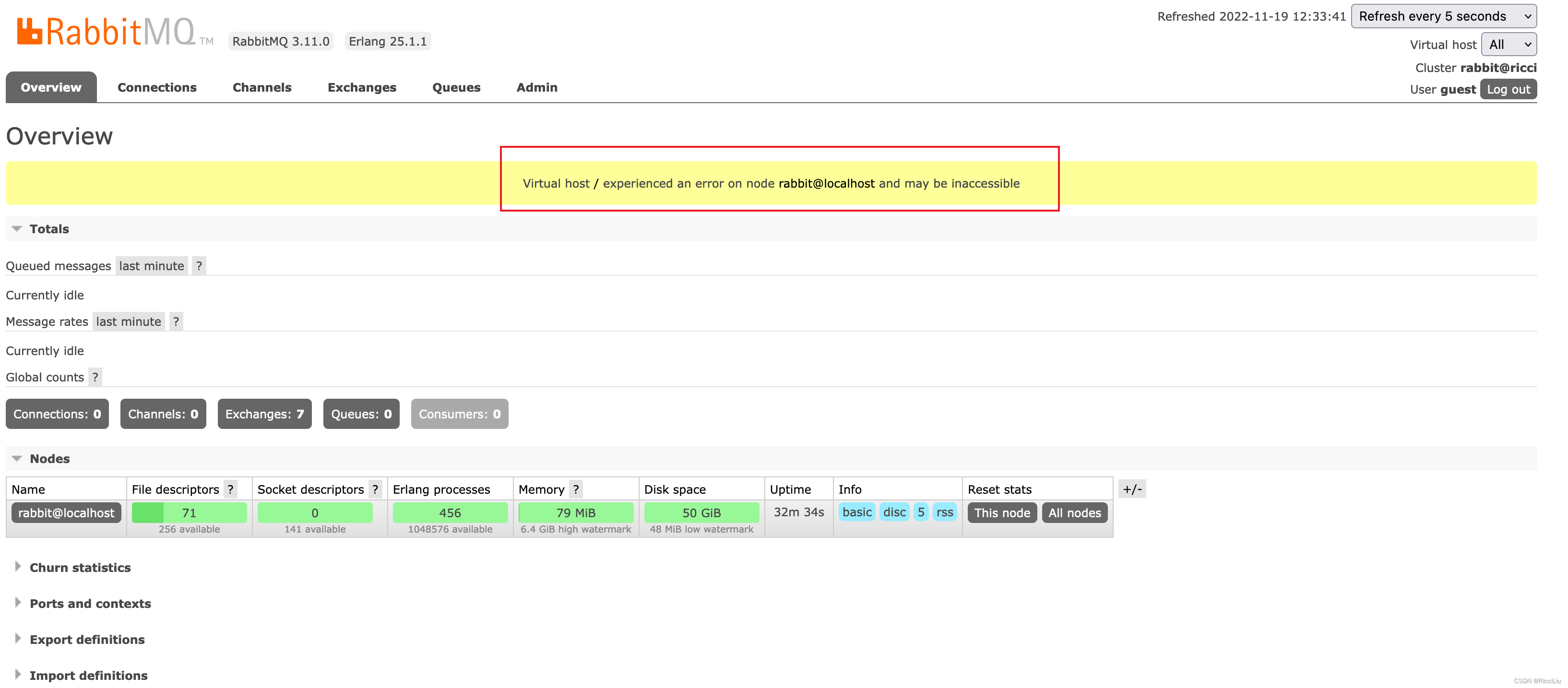Switch to the Overview tab
Image resolution: width=1568 pixels, height=688 pixels.
[x=51, y=87]
